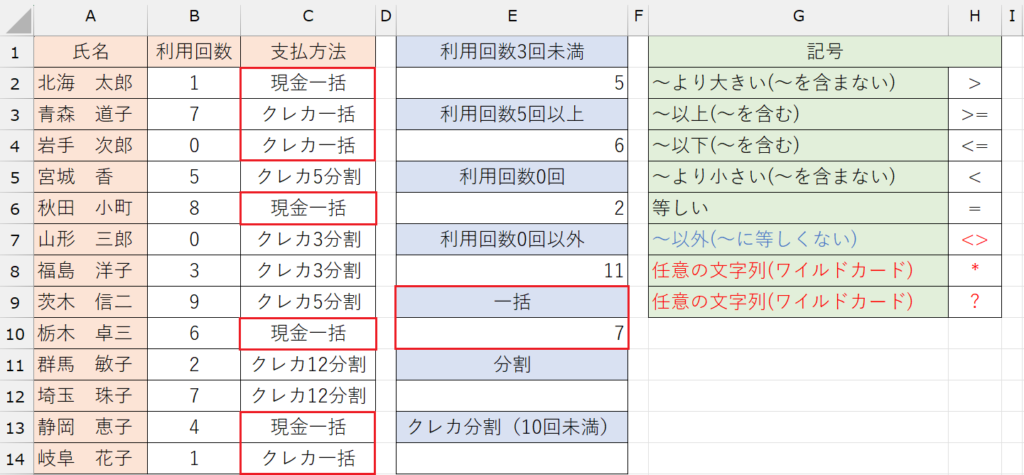
Task: Click the 分割 label cell
Action: pyautogui.click(x=512, y=365)
